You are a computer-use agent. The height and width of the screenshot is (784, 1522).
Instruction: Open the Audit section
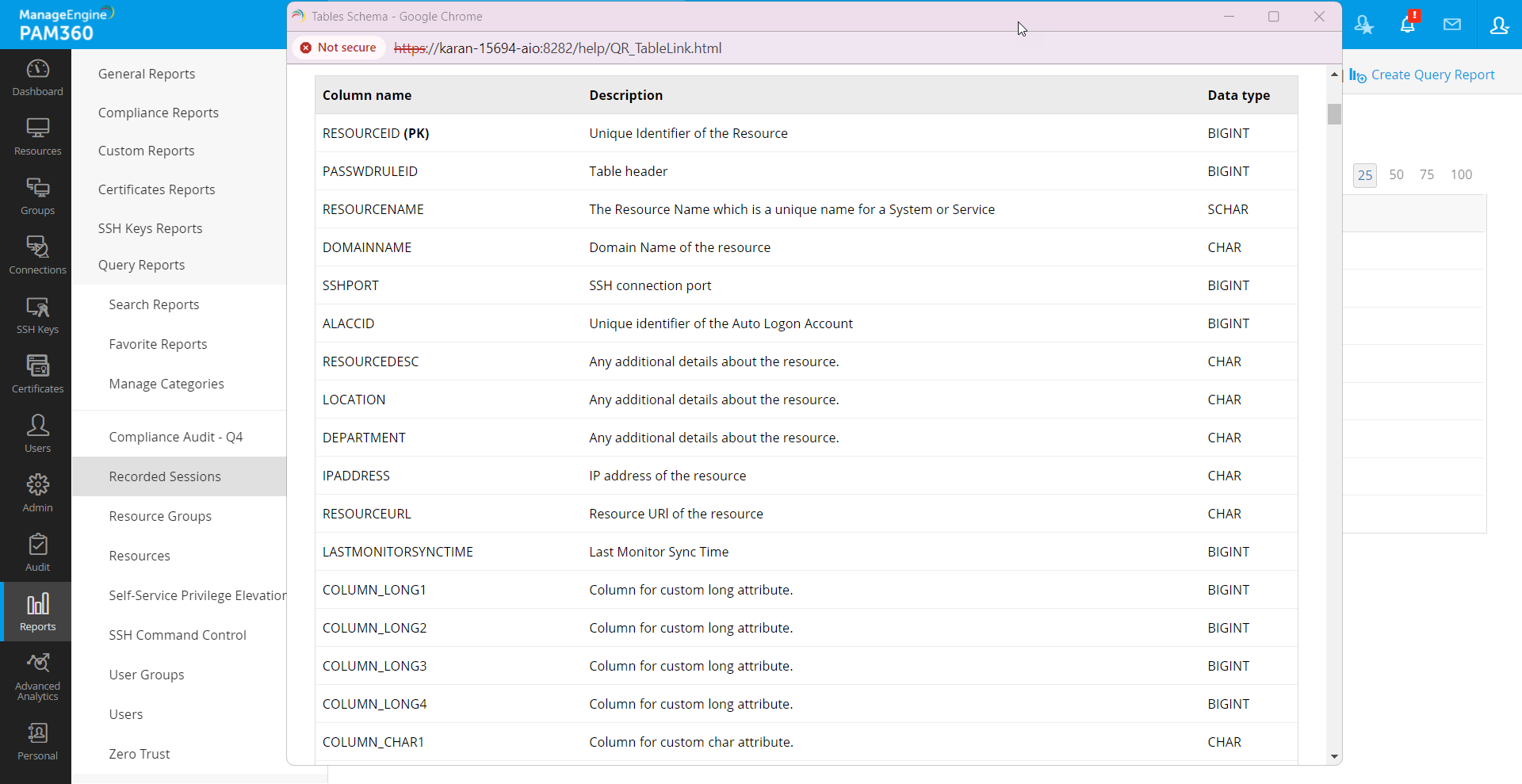point(37,551)
